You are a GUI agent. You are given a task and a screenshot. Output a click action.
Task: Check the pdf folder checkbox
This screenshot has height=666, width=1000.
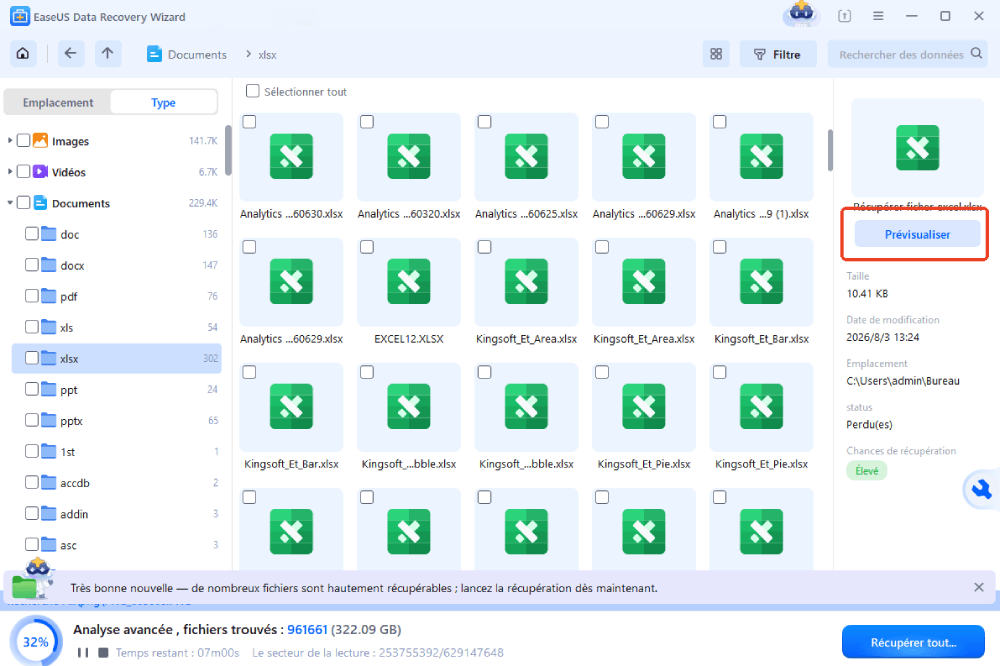[x=32, y=297]
